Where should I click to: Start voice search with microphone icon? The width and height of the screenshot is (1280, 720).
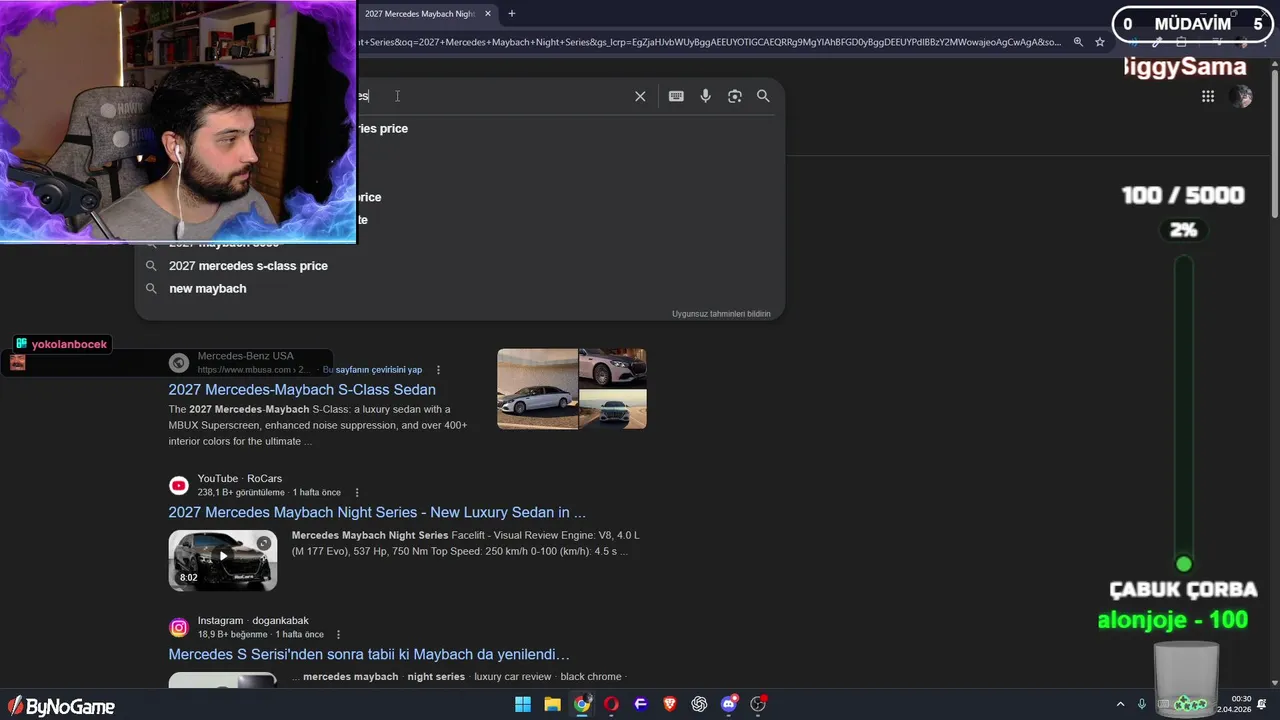point(705,96)
